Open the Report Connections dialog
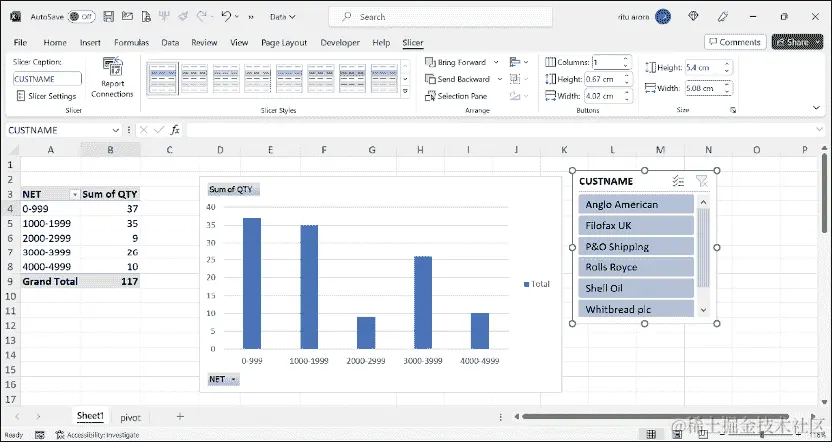Image resolution: width=832 pixels, height=442 pixels. pos(112,78)
